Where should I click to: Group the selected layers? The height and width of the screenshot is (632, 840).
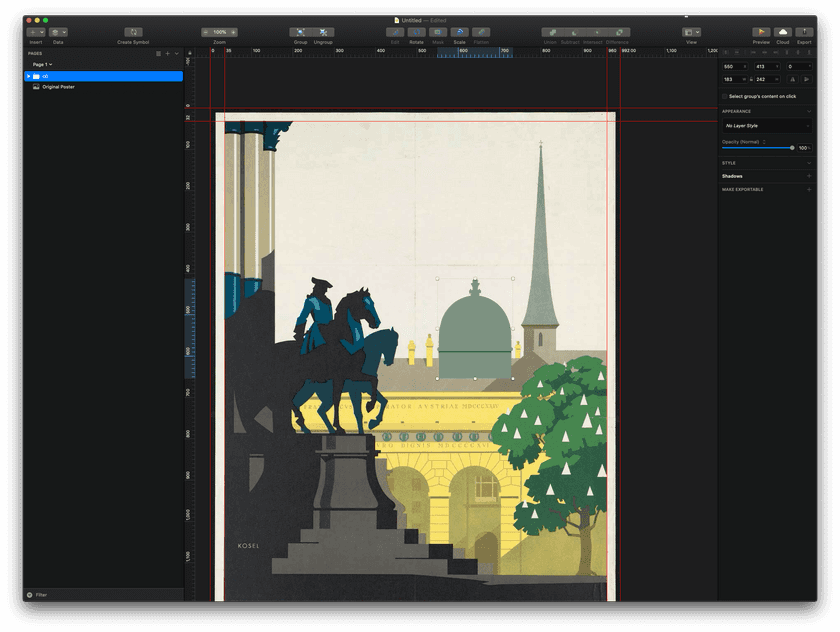point(299,31)
